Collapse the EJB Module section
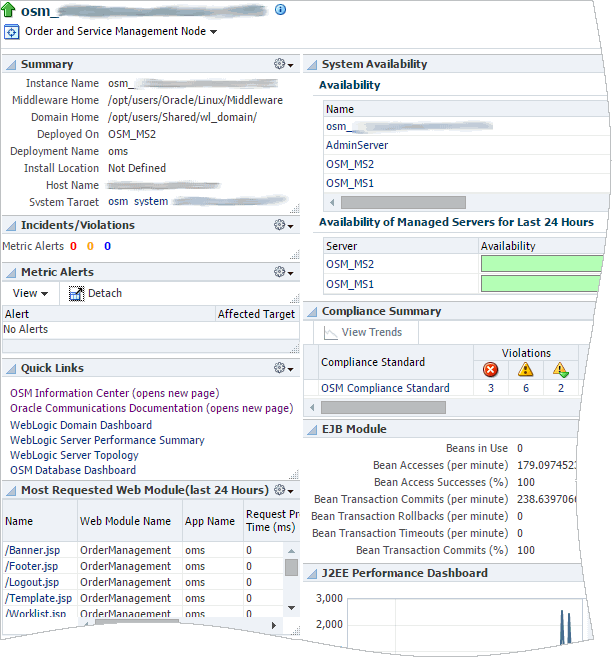 [x=312, y=430]
